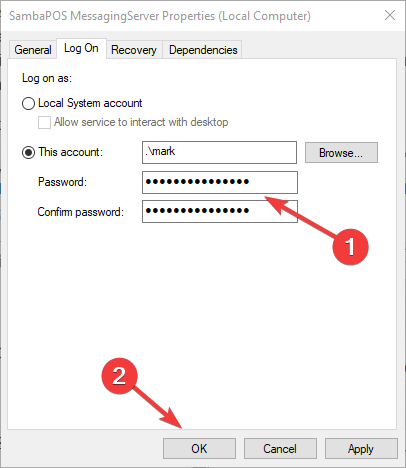The width and height of the screenshot is (406, 468).
Task: Click inside the Confirm password field
Action: pos(220,211)
